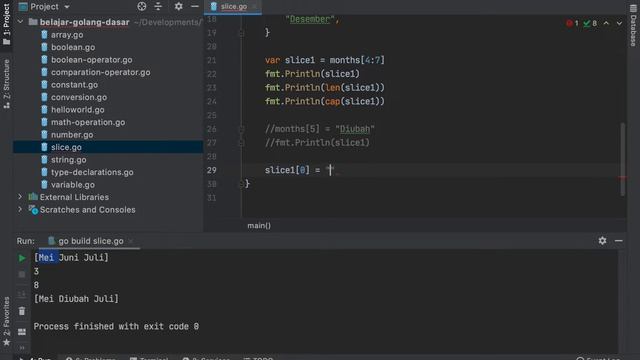Open string.go file
This screenshot has height=360, width=640.
69,160
